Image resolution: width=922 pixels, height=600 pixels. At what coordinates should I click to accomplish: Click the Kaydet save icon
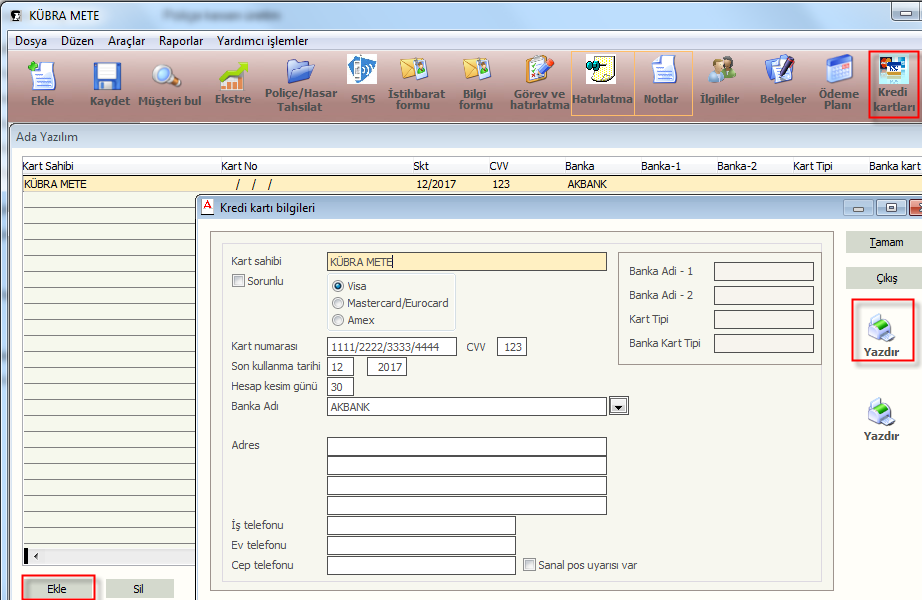pos(109,84)
